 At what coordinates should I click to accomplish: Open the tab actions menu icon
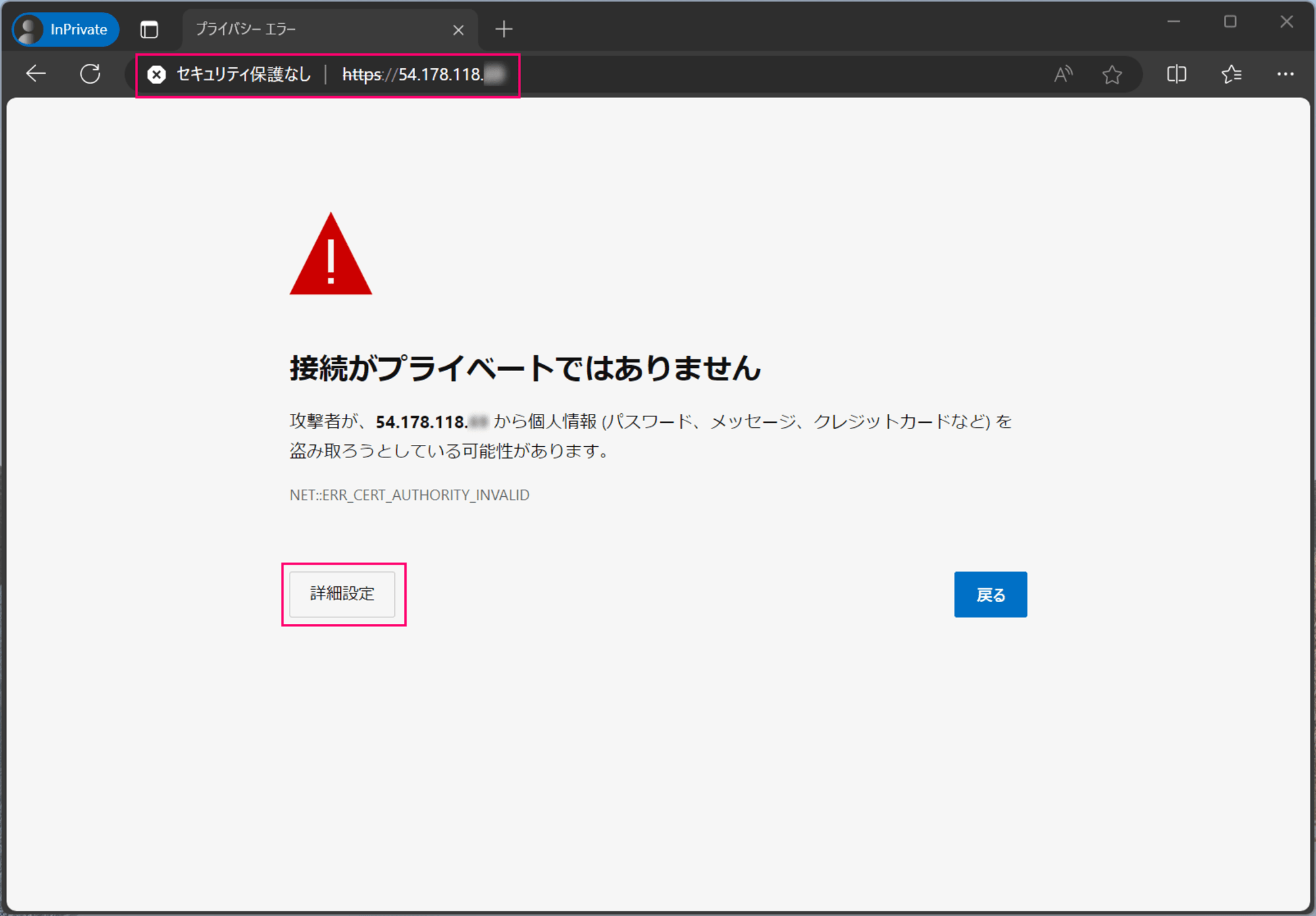149,30
